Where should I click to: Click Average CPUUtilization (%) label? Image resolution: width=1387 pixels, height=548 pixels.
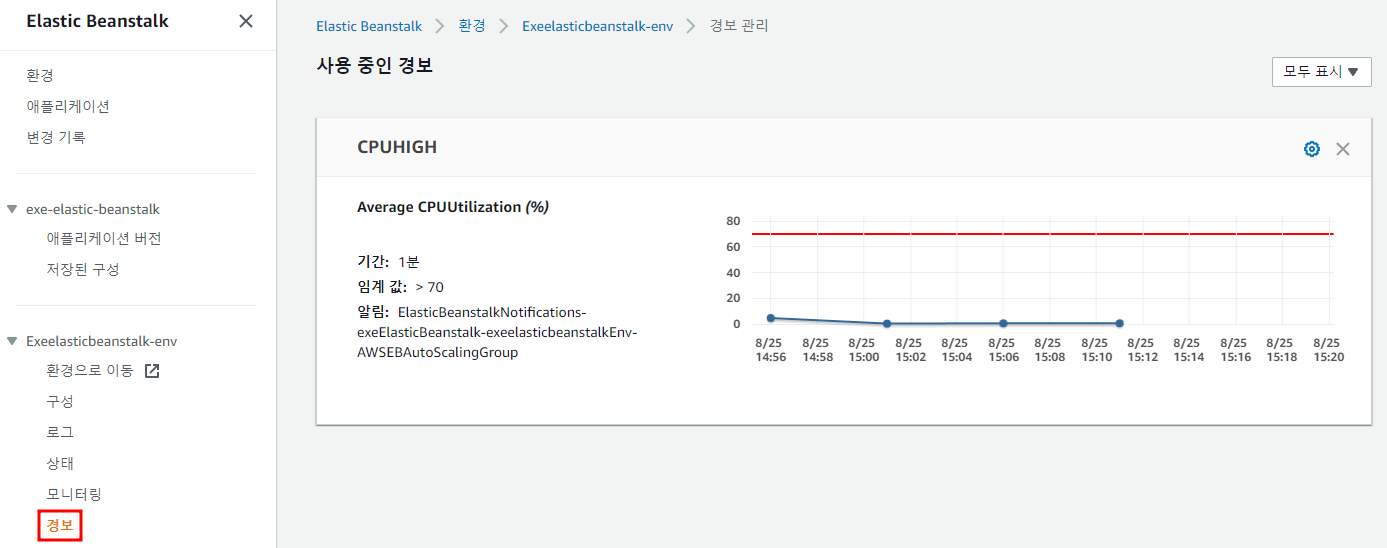tap(453, 207)
